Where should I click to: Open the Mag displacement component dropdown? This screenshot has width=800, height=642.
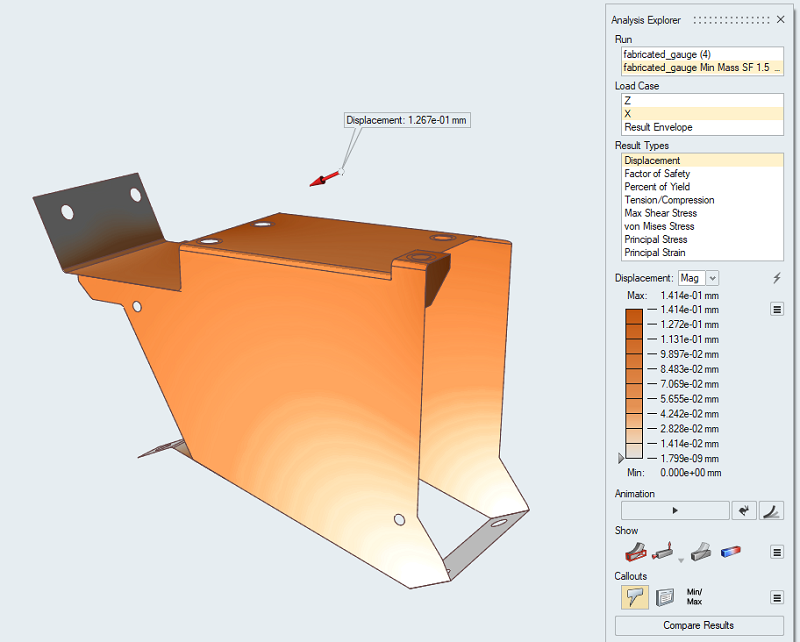(x=698, y=278)
